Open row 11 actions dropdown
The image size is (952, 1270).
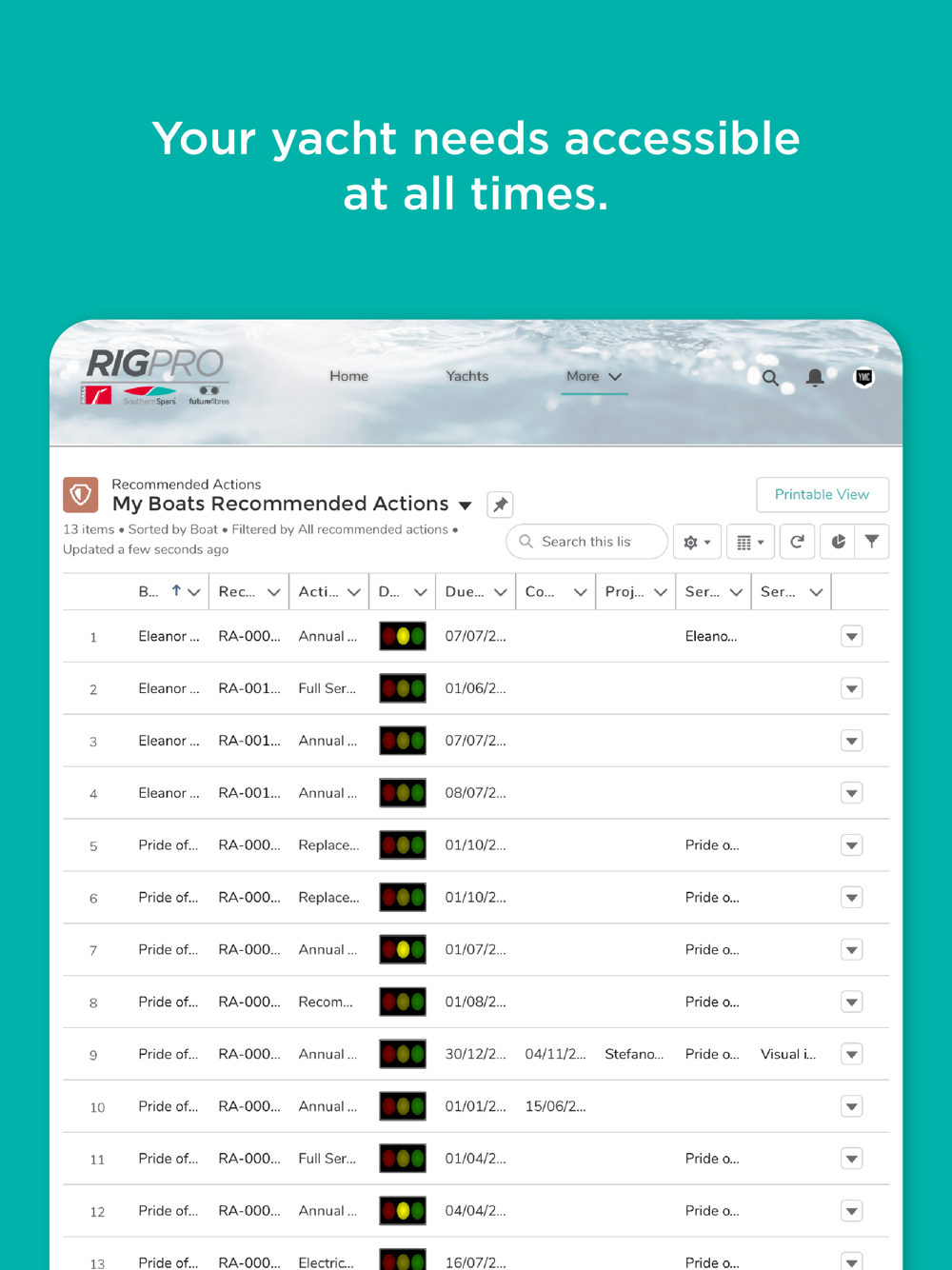pos(852,1159)
